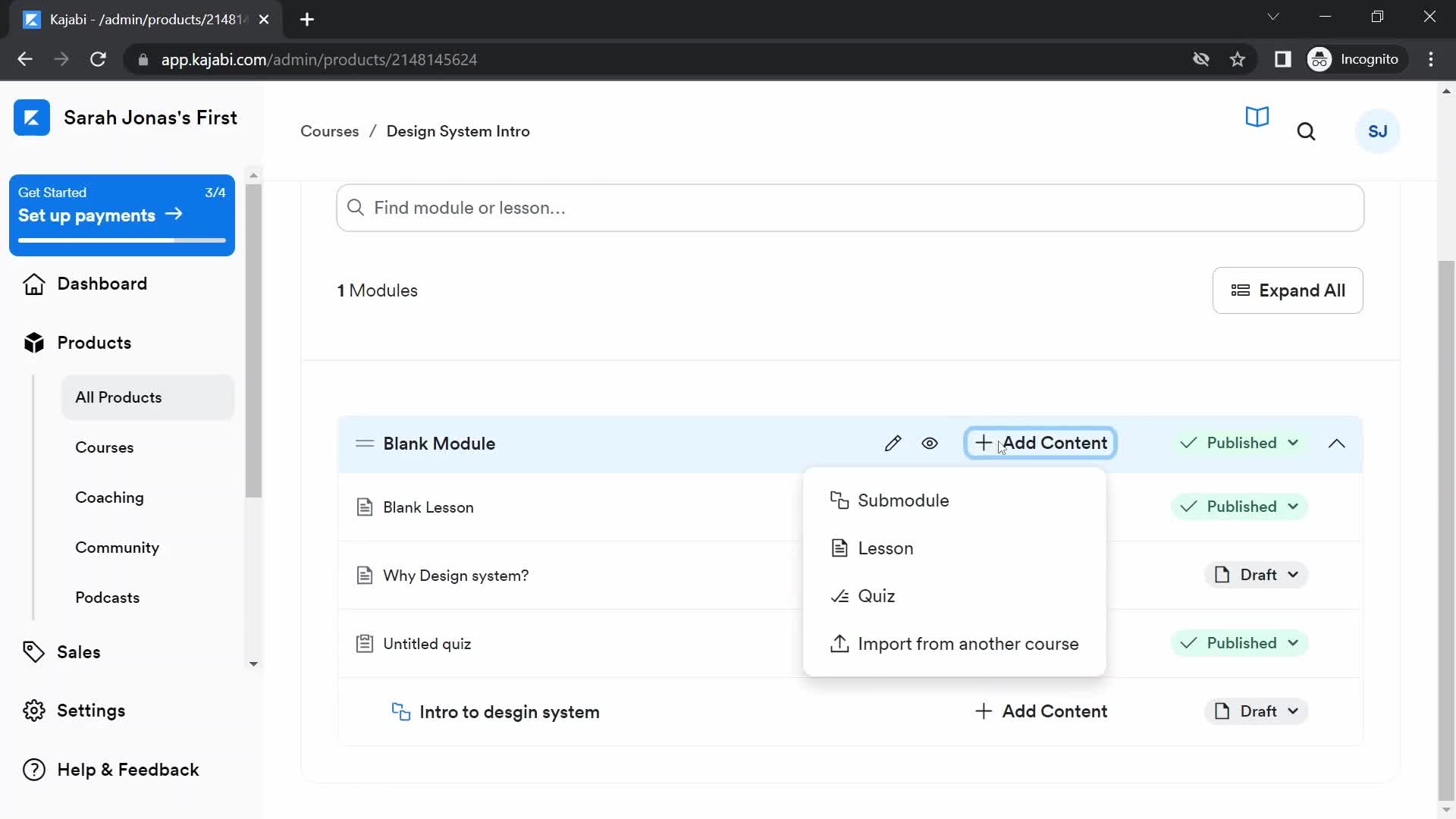Click Expand All button top right
The height and width of the screenshot is (819, 1456).
1288,291
